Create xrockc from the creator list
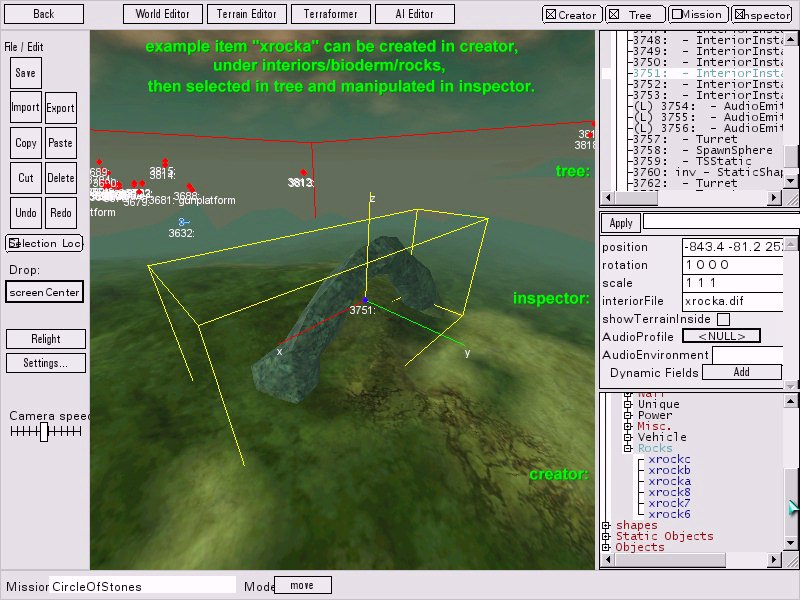Image resolution: width=800 pixels, height=600 pixels. click(669, 459)
